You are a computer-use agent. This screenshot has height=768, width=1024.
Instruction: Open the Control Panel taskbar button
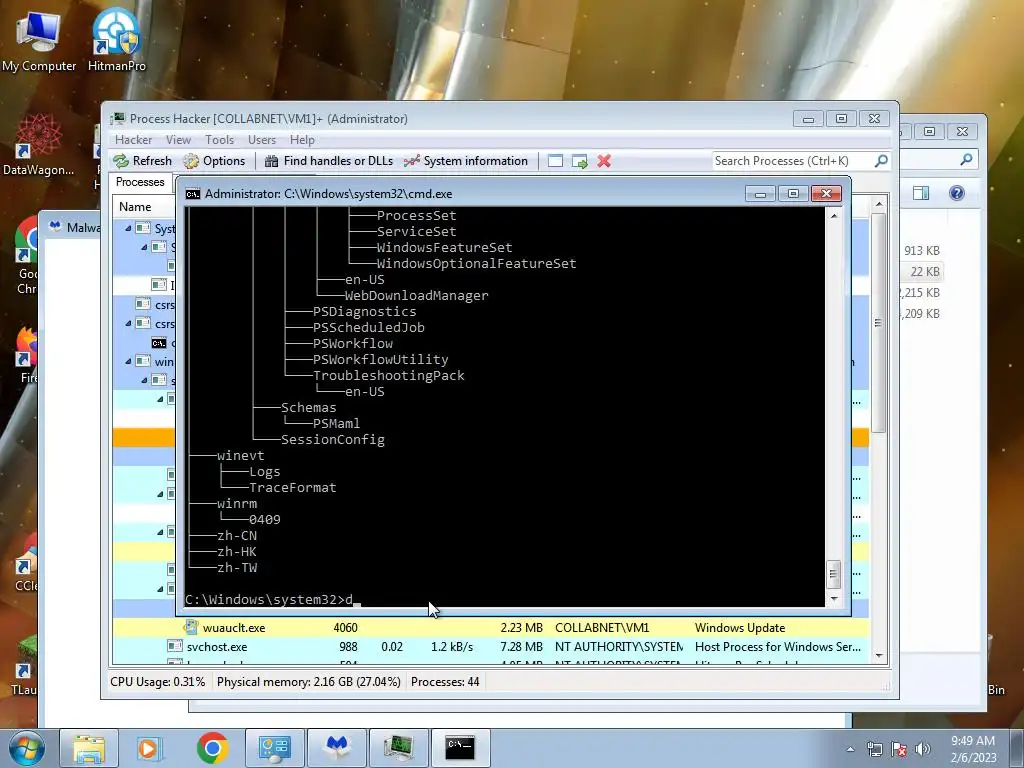click(x=274, y=748)
